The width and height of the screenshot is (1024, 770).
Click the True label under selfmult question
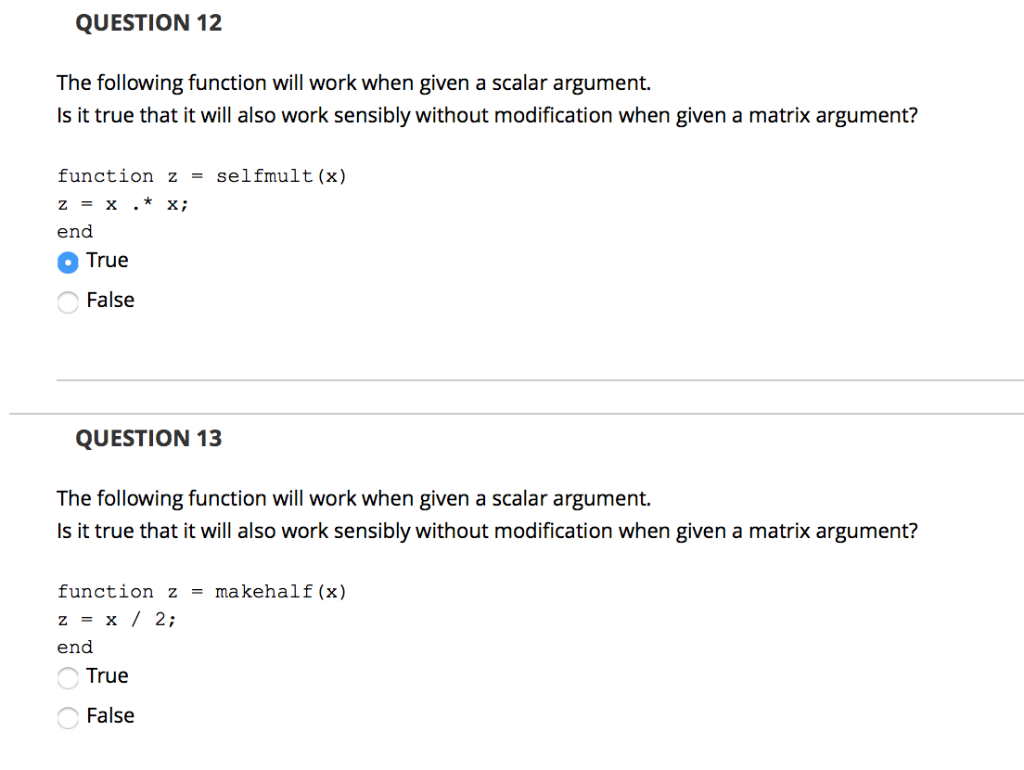106,260
